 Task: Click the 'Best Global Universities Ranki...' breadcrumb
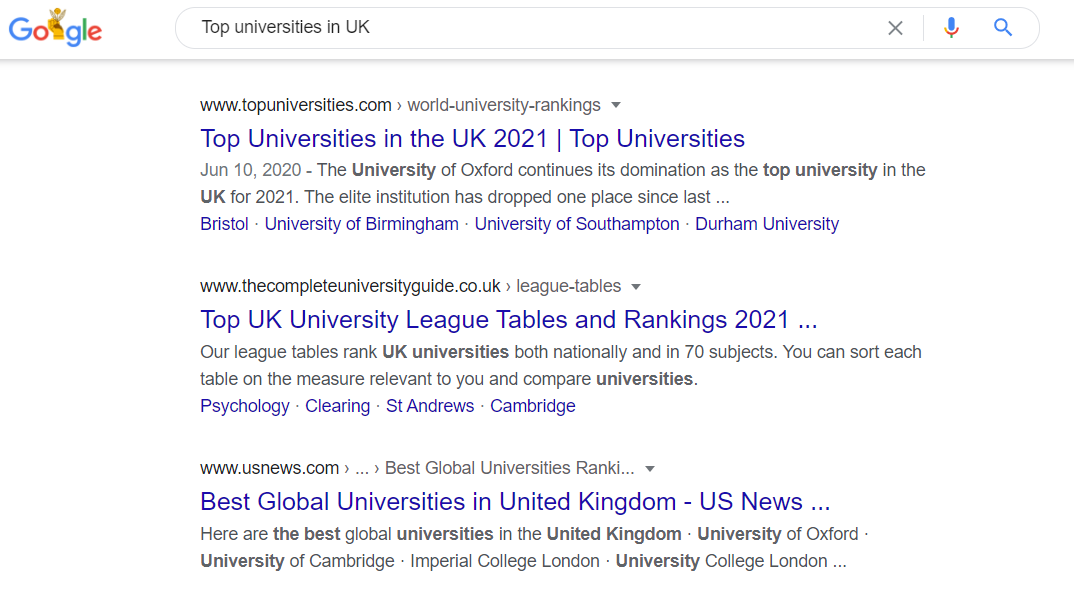tap(510, 468)
